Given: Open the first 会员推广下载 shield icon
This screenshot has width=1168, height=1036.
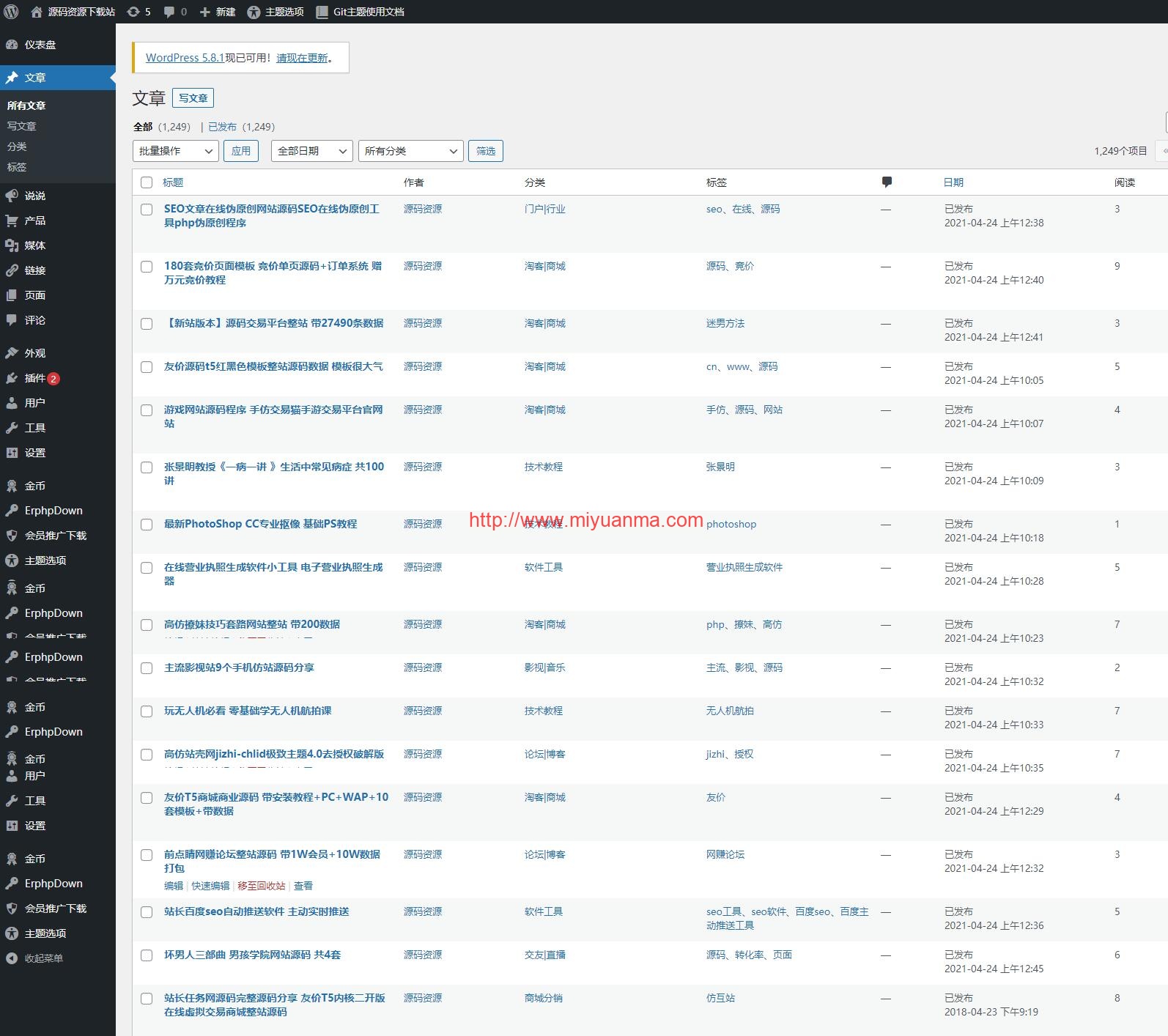Looking at the screenshot, I should pyautogui.click(x=12, y=536).
